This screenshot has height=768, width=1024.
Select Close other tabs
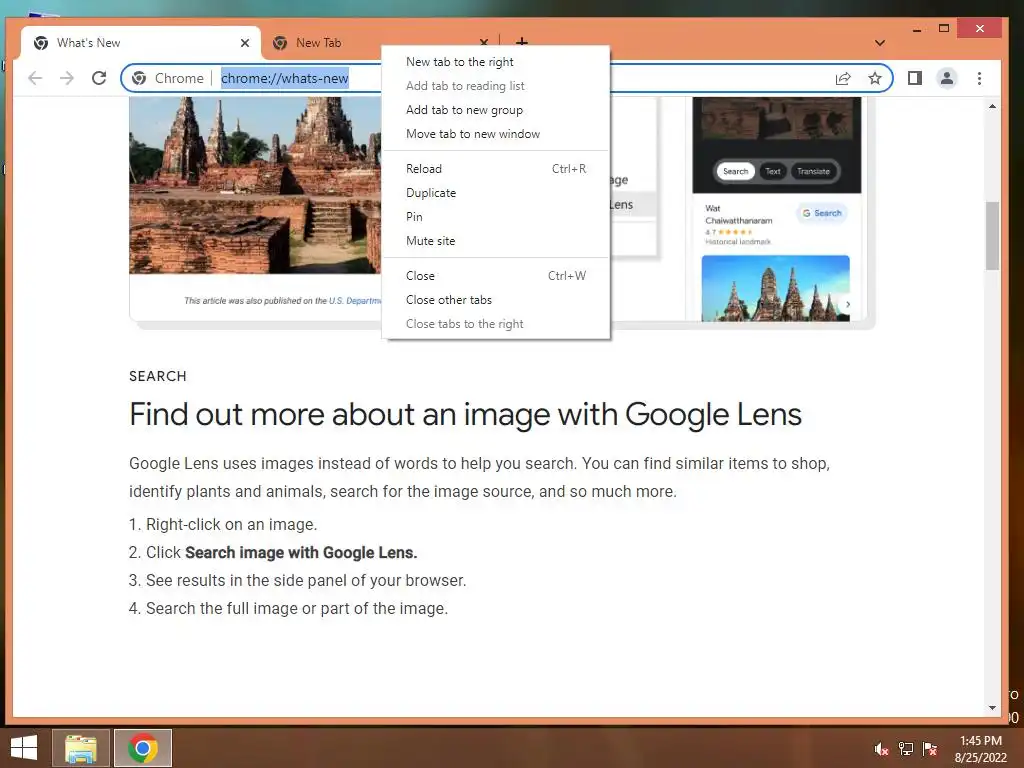pyautogui.click(x=496, y=300)
